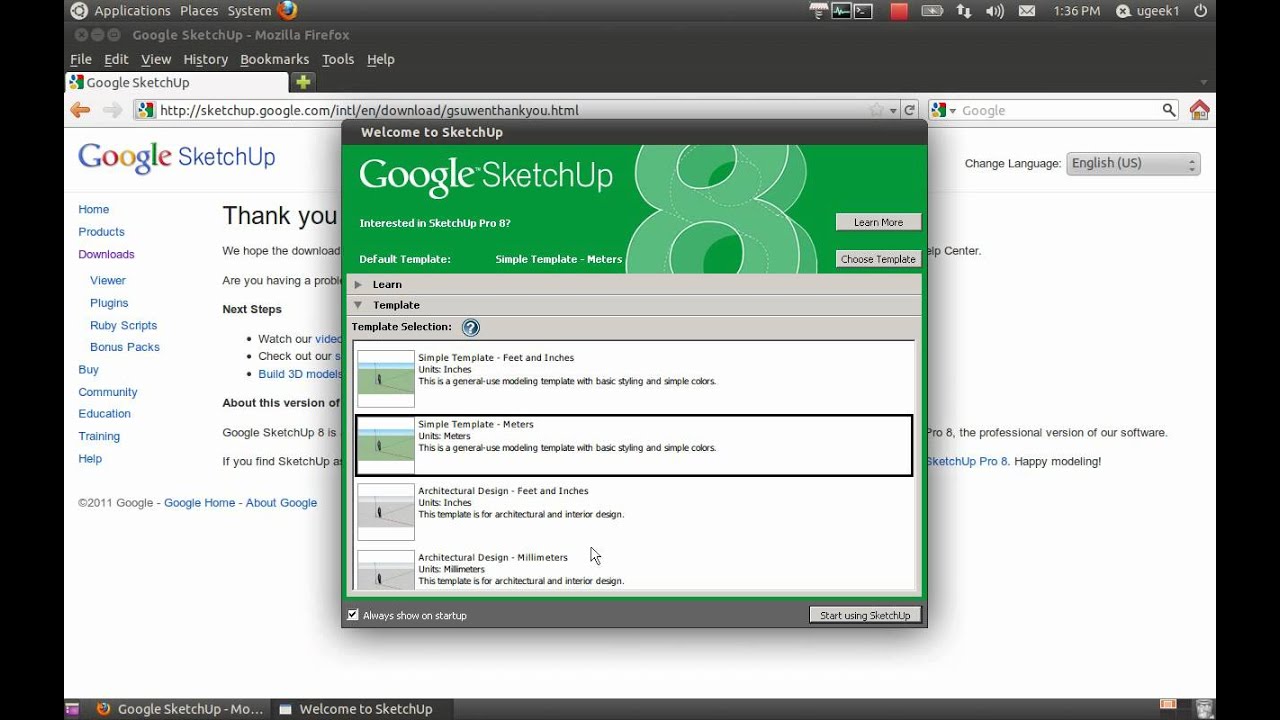
Task: Open Firefox Edit menu
Action: tap(116, 59)
